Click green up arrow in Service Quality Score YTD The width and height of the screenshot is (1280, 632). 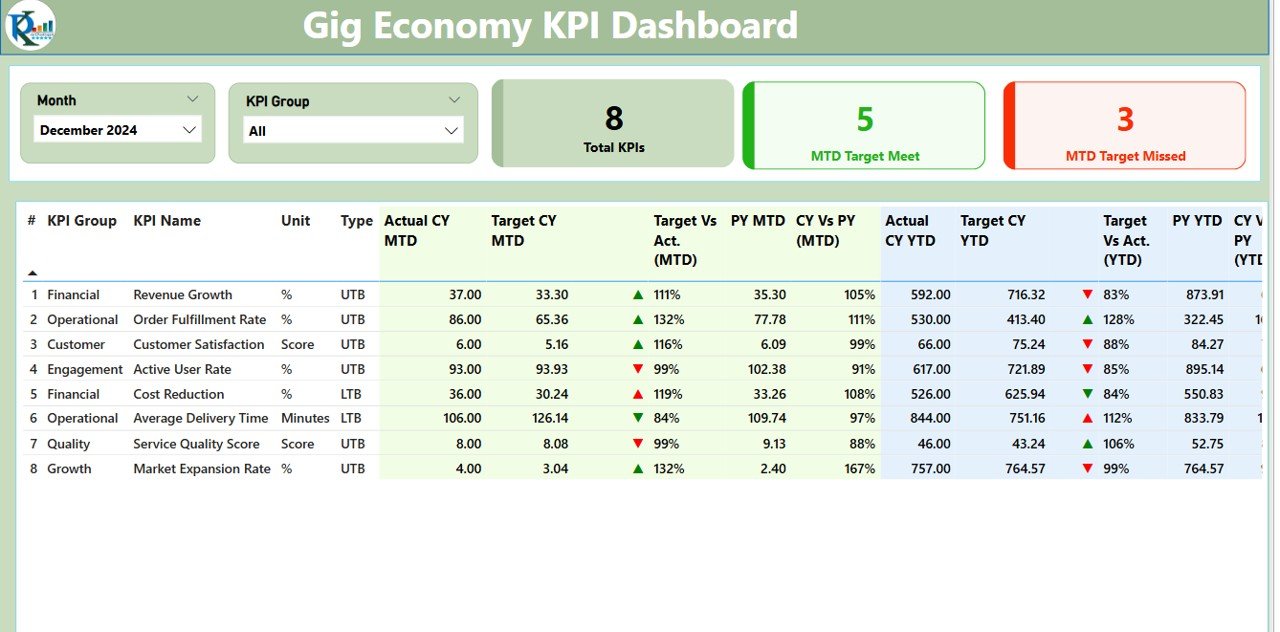(x=1087, y=444)
